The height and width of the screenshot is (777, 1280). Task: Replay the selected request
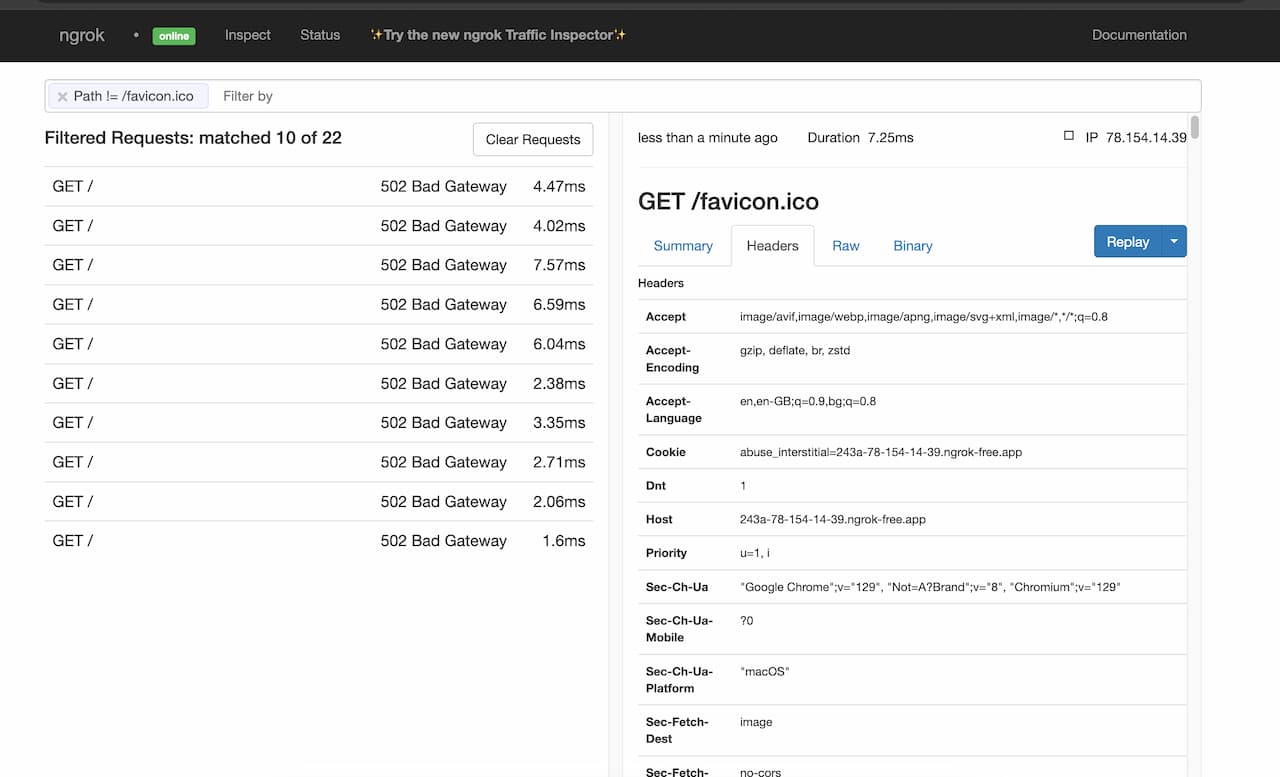pos(1127,242)
